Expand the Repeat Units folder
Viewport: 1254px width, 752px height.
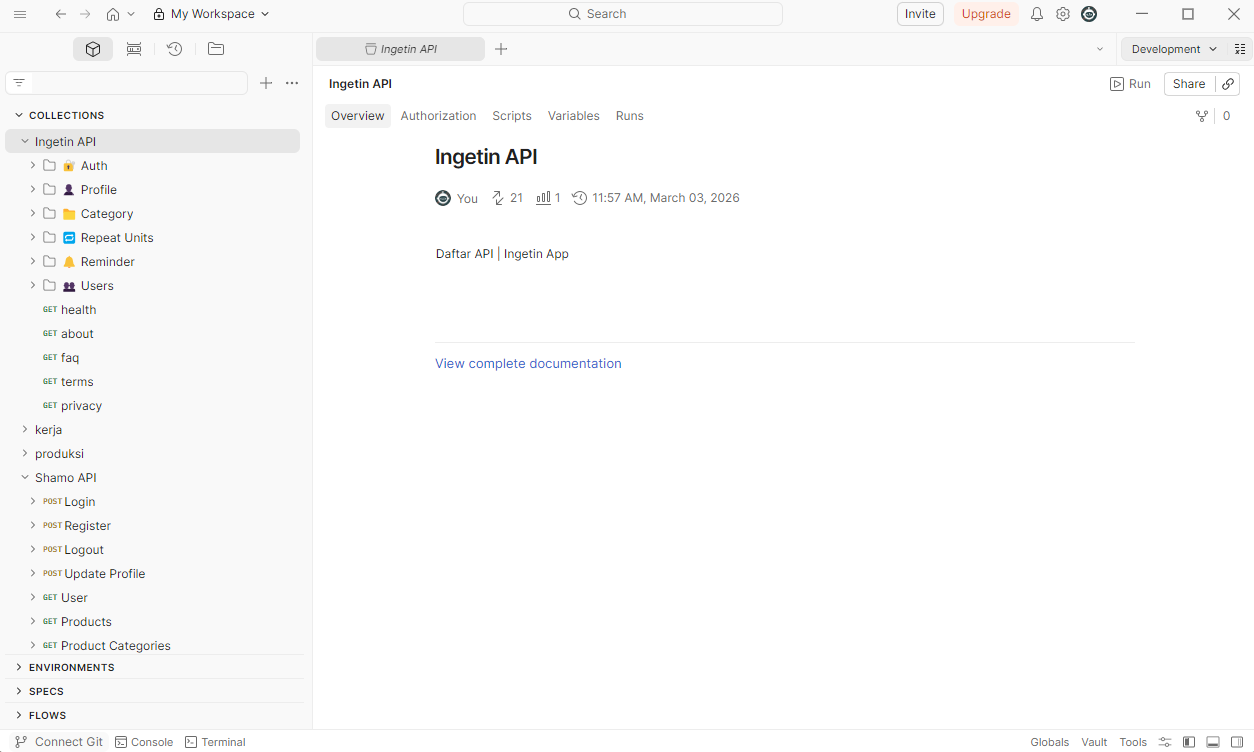point(32,237)
